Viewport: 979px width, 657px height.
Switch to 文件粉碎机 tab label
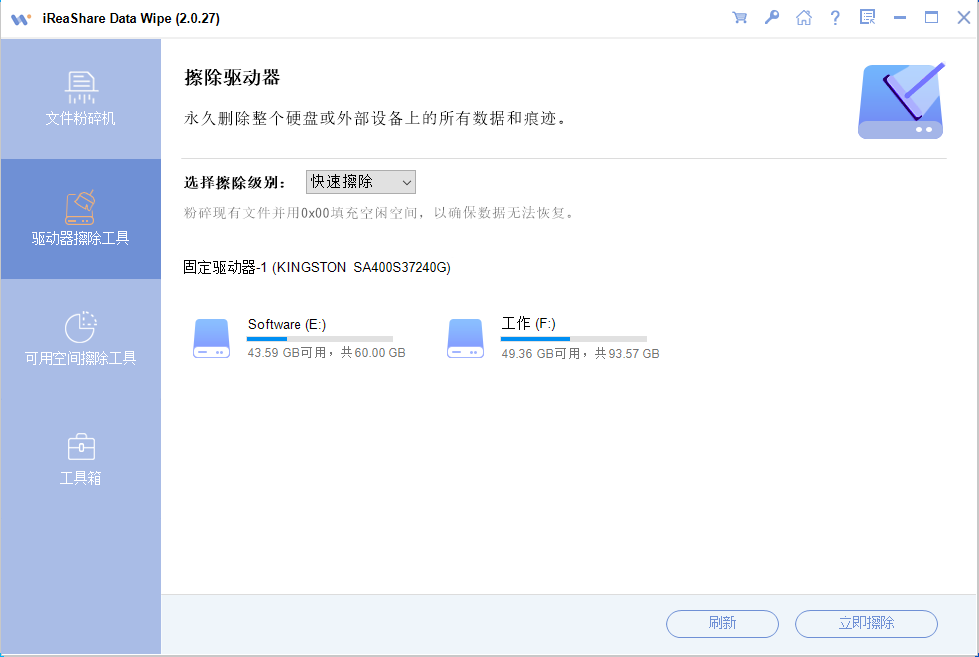[x=81, y=118]
